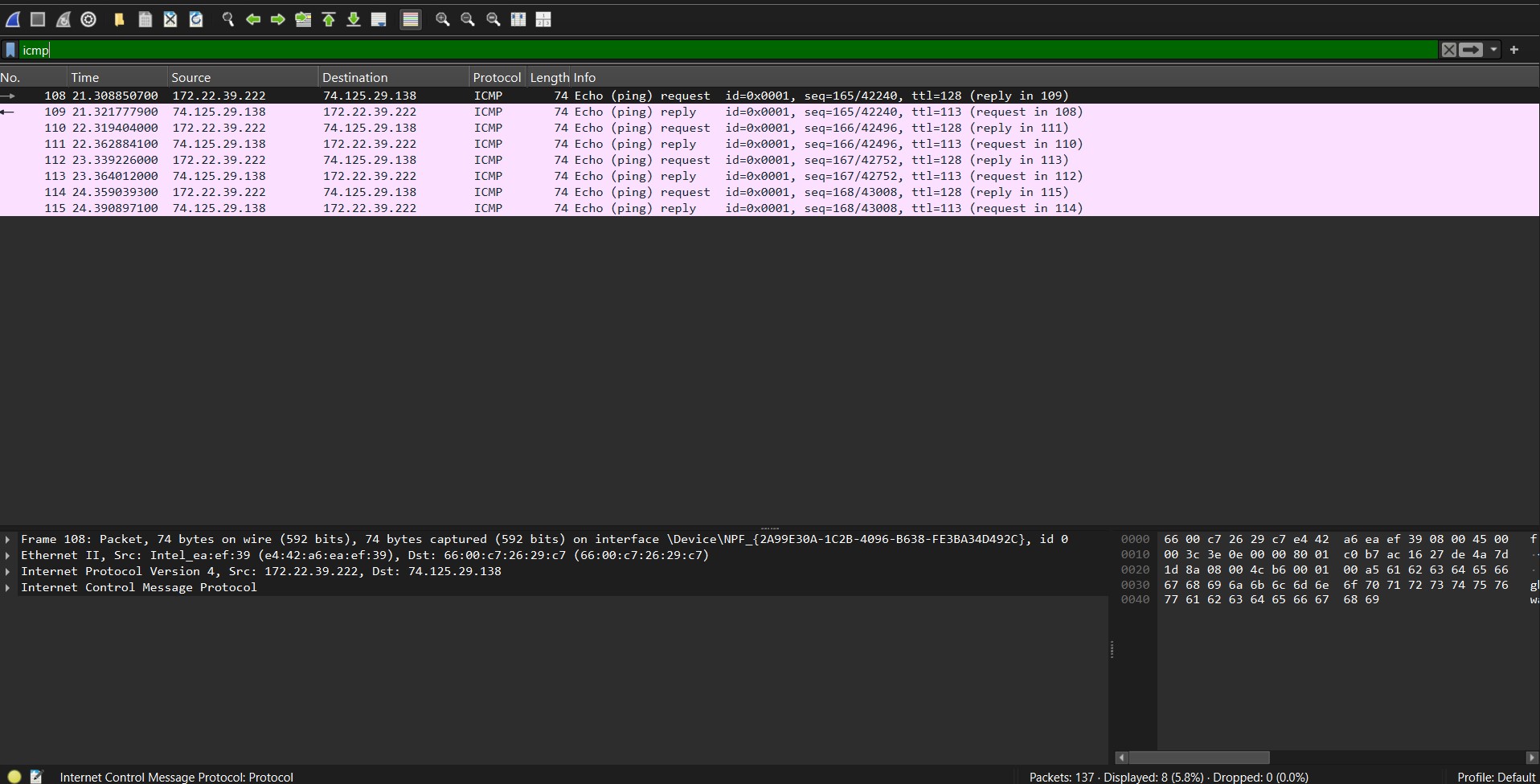Viewport: 1540px width, 784px height.
Task: Expand the Ethernet II section
Action: tap(8, 555)
